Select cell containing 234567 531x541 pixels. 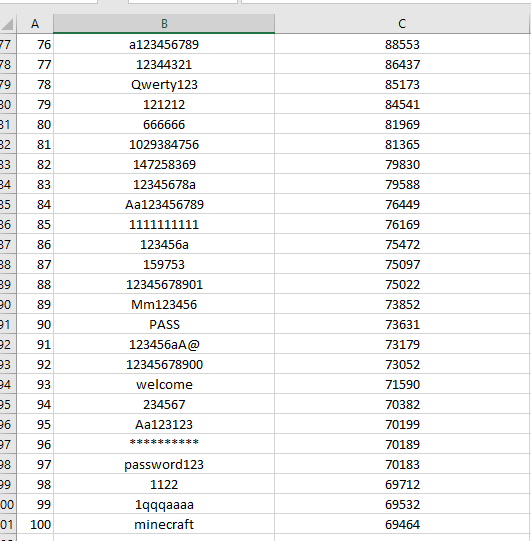164,404
